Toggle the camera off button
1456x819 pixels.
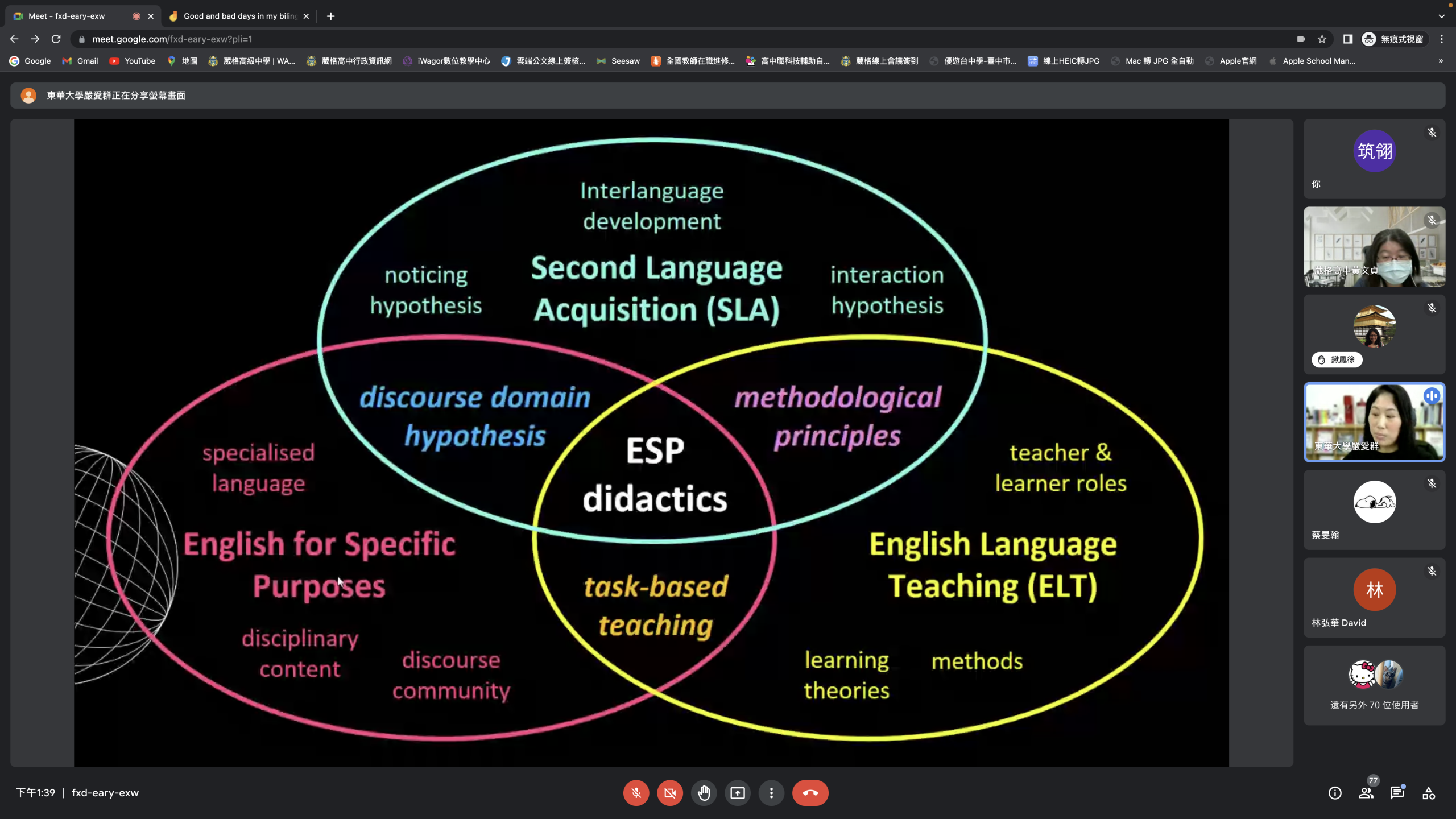(670, 793)
